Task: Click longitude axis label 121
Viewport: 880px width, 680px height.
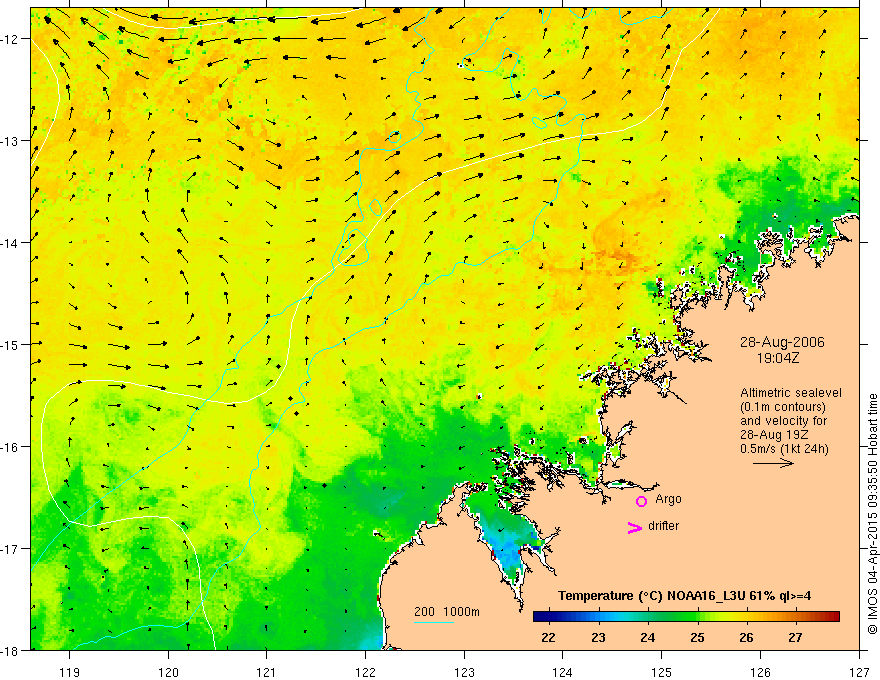Action: point(267,672)
